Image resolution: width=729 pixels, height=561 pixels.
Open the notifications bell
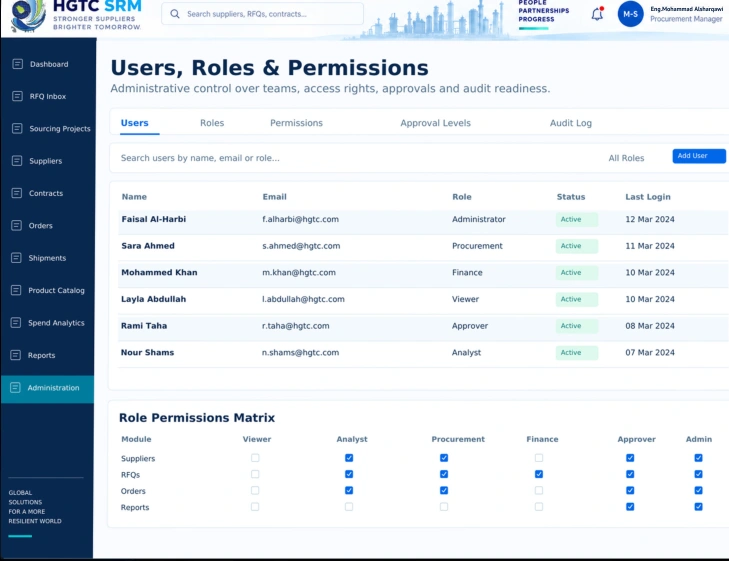pos(597,14)
